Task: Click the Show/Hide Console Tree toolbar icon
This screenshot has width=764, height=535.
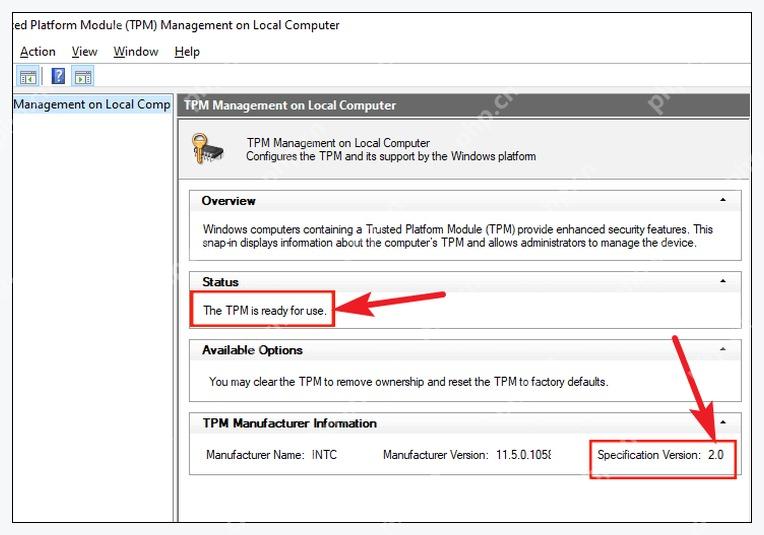Action: pos(28,76)
